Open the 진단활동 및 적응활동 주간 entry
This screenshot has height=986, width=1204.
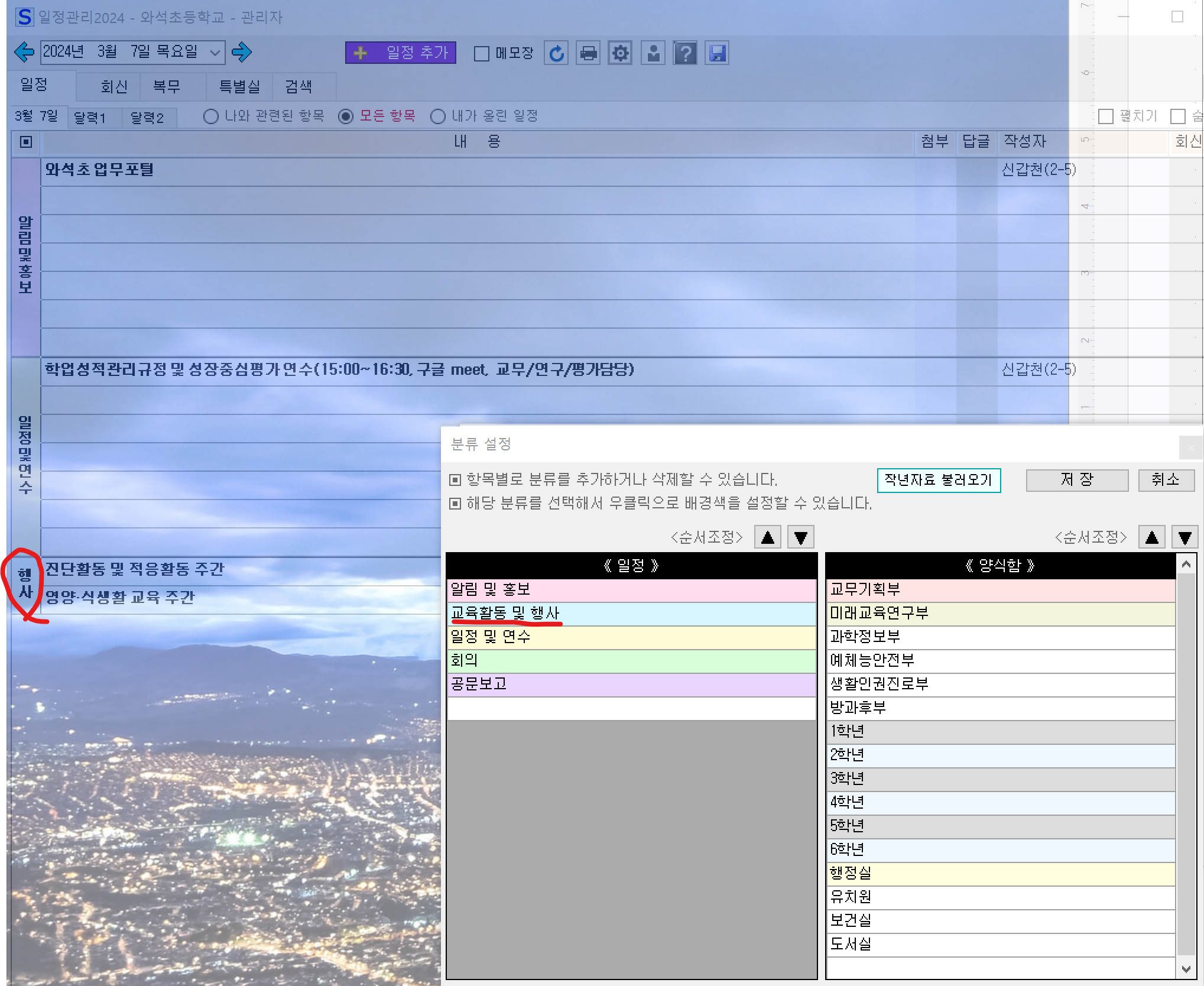135,569
